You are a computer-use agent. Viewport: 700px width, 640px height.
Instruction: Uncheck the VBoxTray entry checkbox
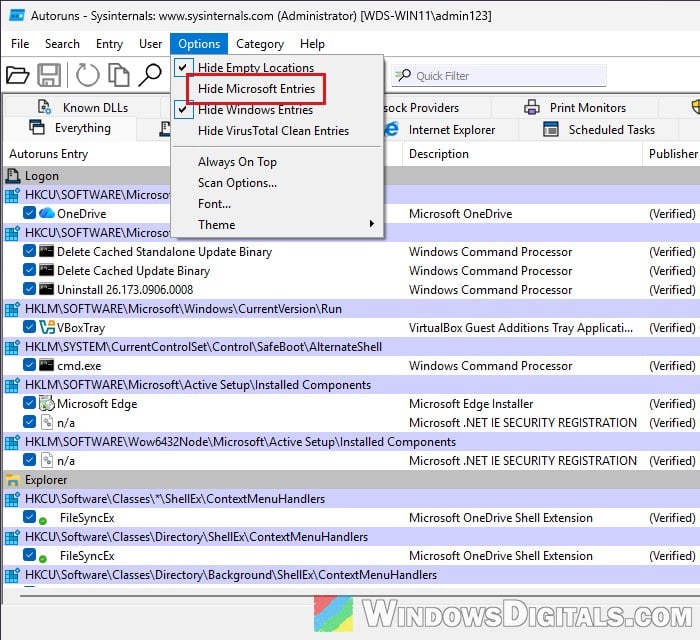[29, 327]
